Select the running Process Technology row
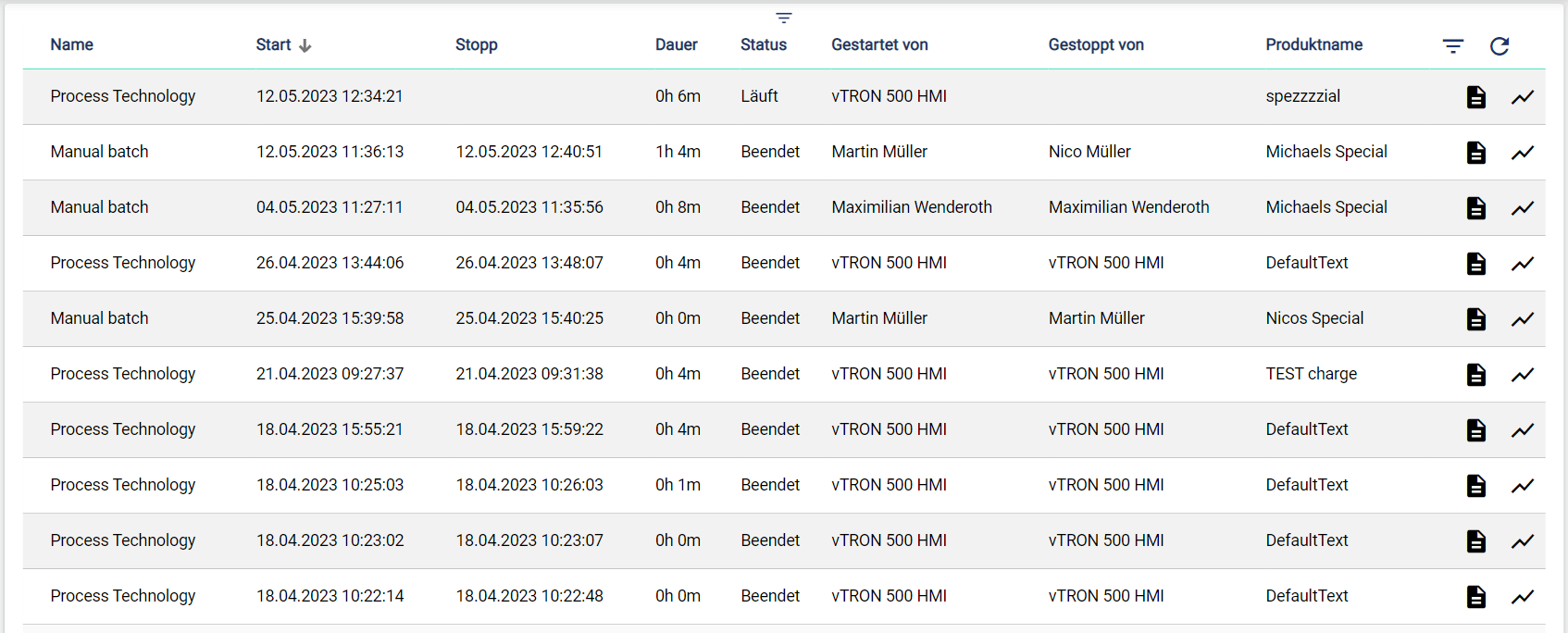Screen dimensions: 1568x633 click(123, 96)
